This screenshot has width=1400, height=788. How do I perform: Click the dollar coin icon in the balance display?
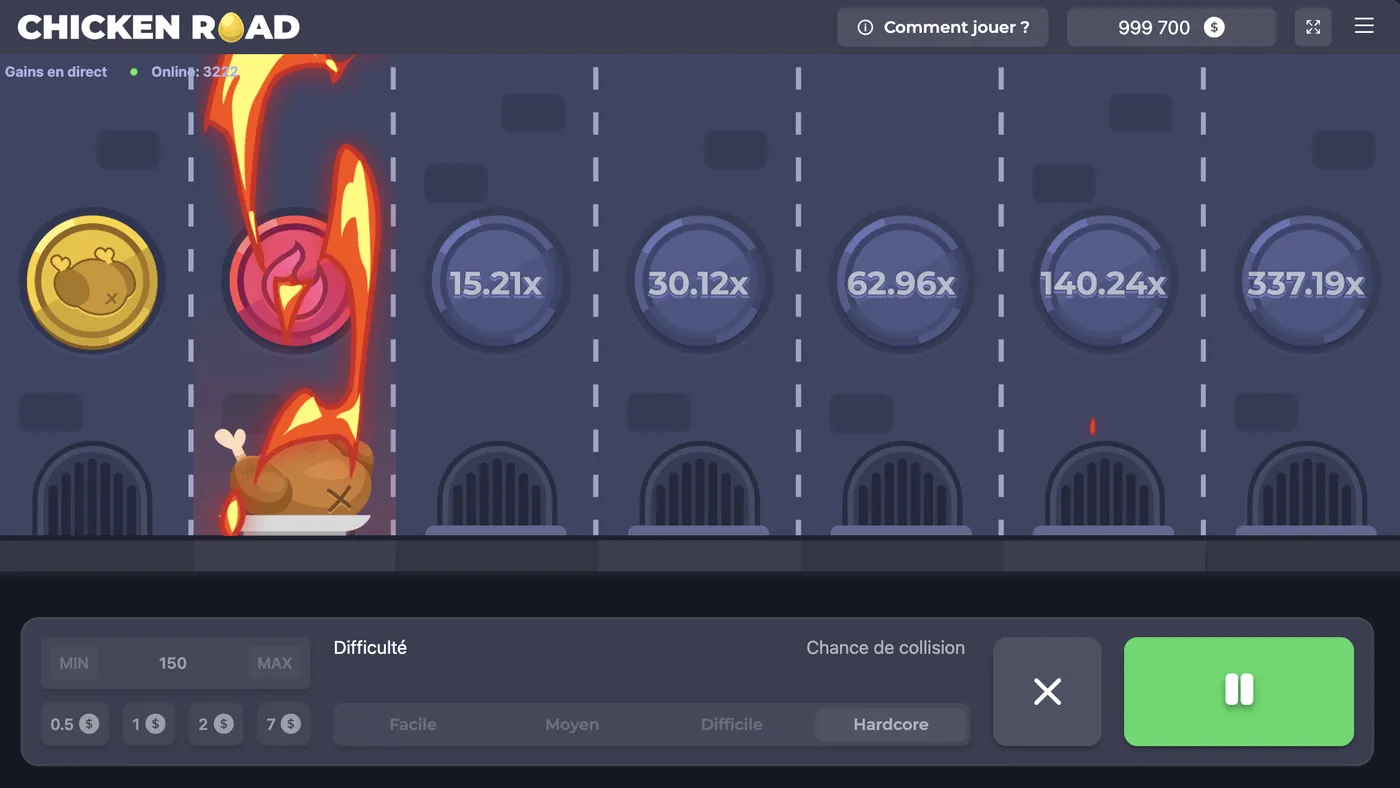tap(1215, 27)
